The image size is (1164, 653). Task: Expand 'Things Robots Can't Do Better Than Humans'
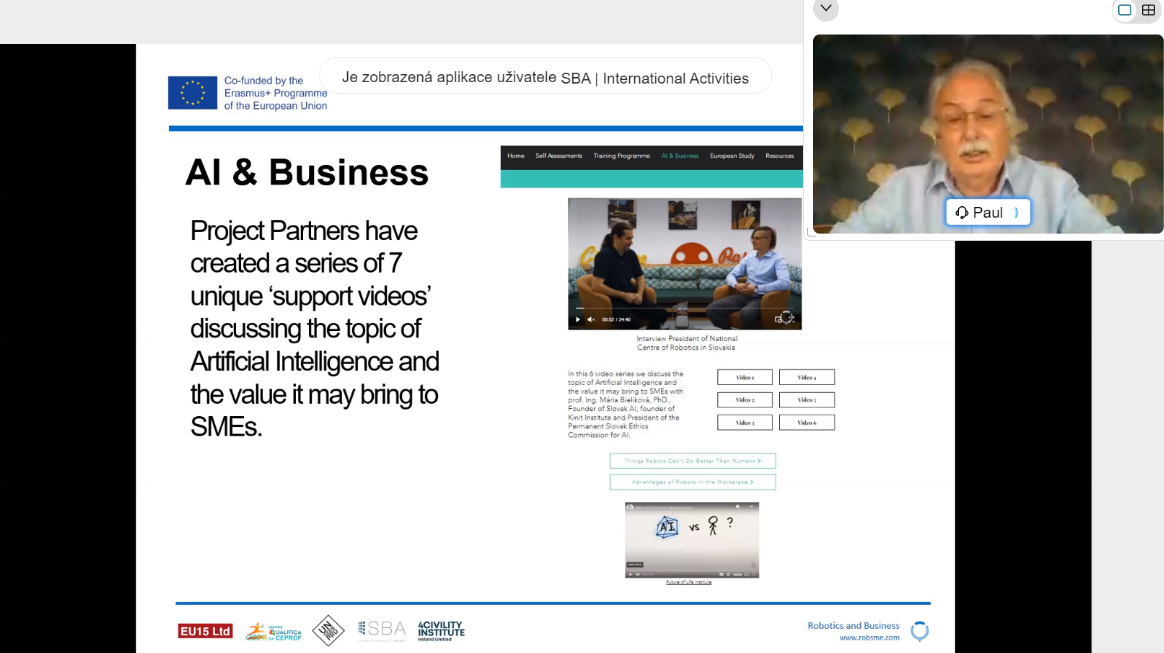pos(692,461)
